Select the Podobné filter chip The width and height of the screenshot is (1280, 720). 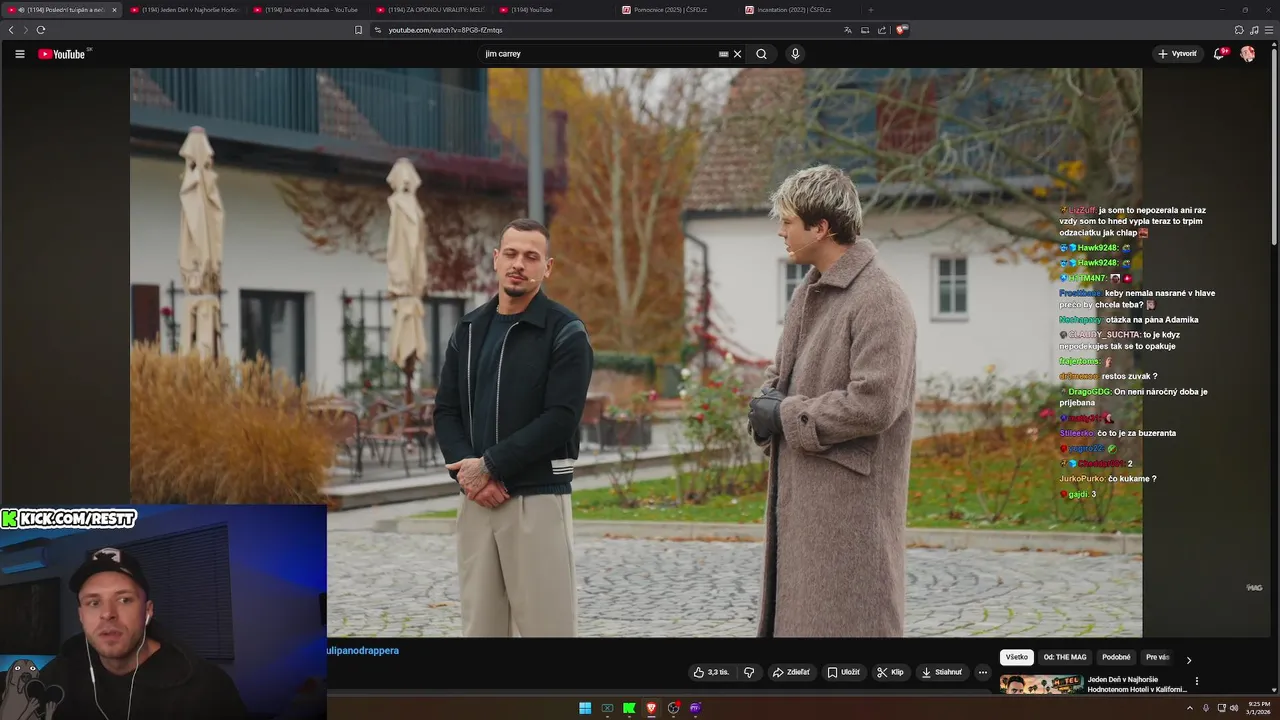point(1116,657)
